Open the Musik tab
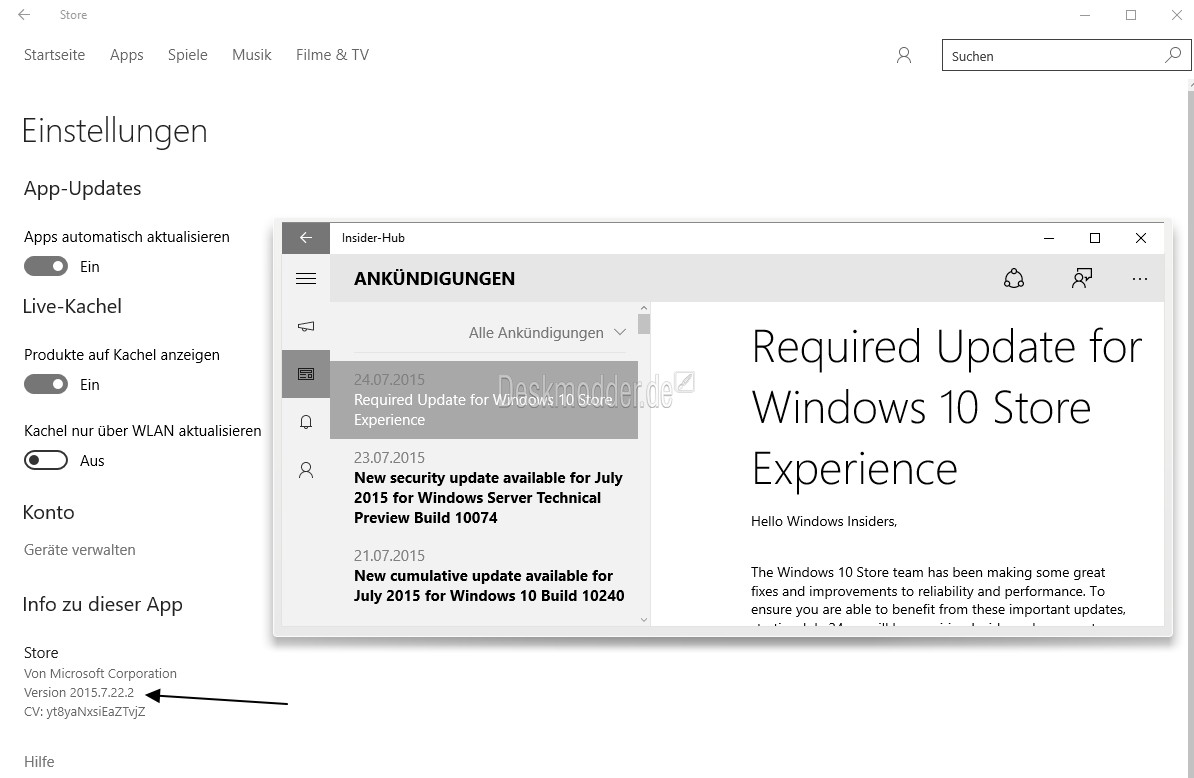The width and height of the screenshot is (1194, 778). click(x=251, y=55)
